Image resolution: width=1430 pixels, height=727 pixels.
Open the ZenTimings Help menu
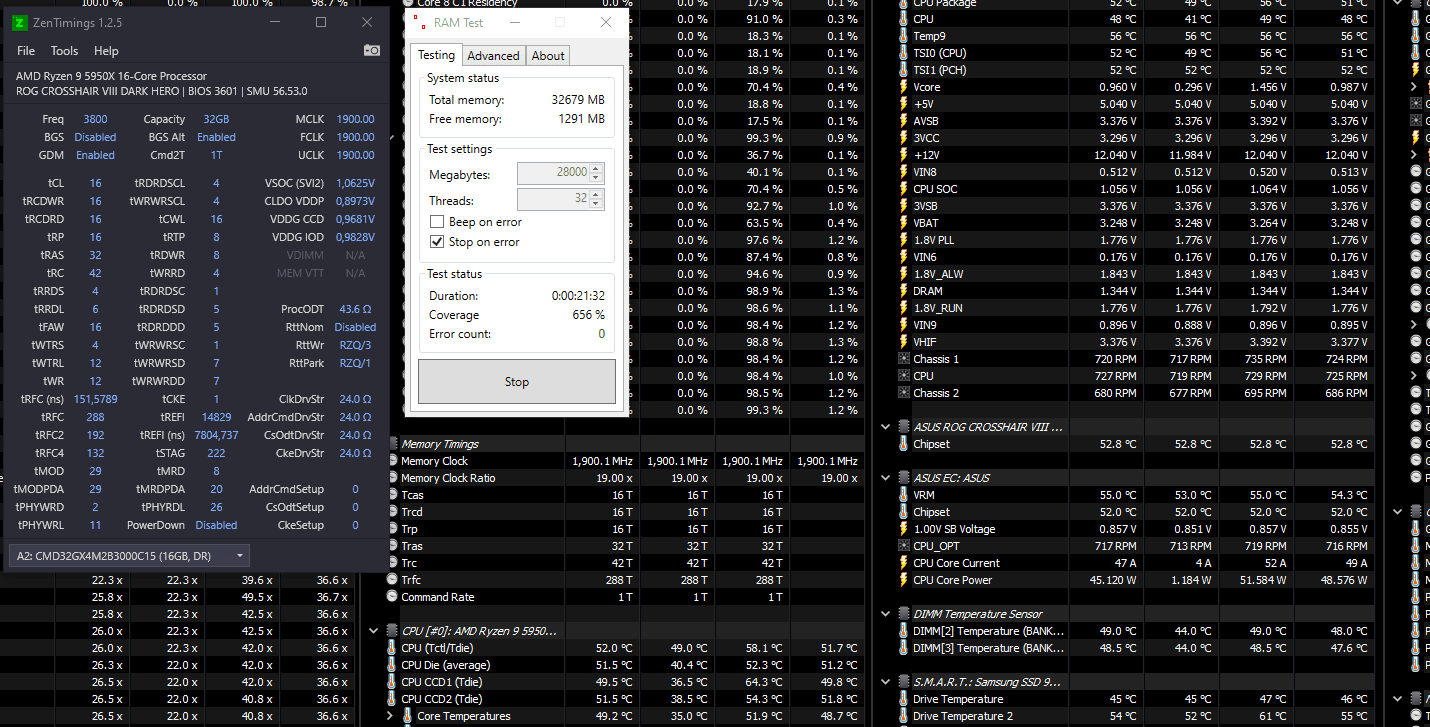(106, 51)
